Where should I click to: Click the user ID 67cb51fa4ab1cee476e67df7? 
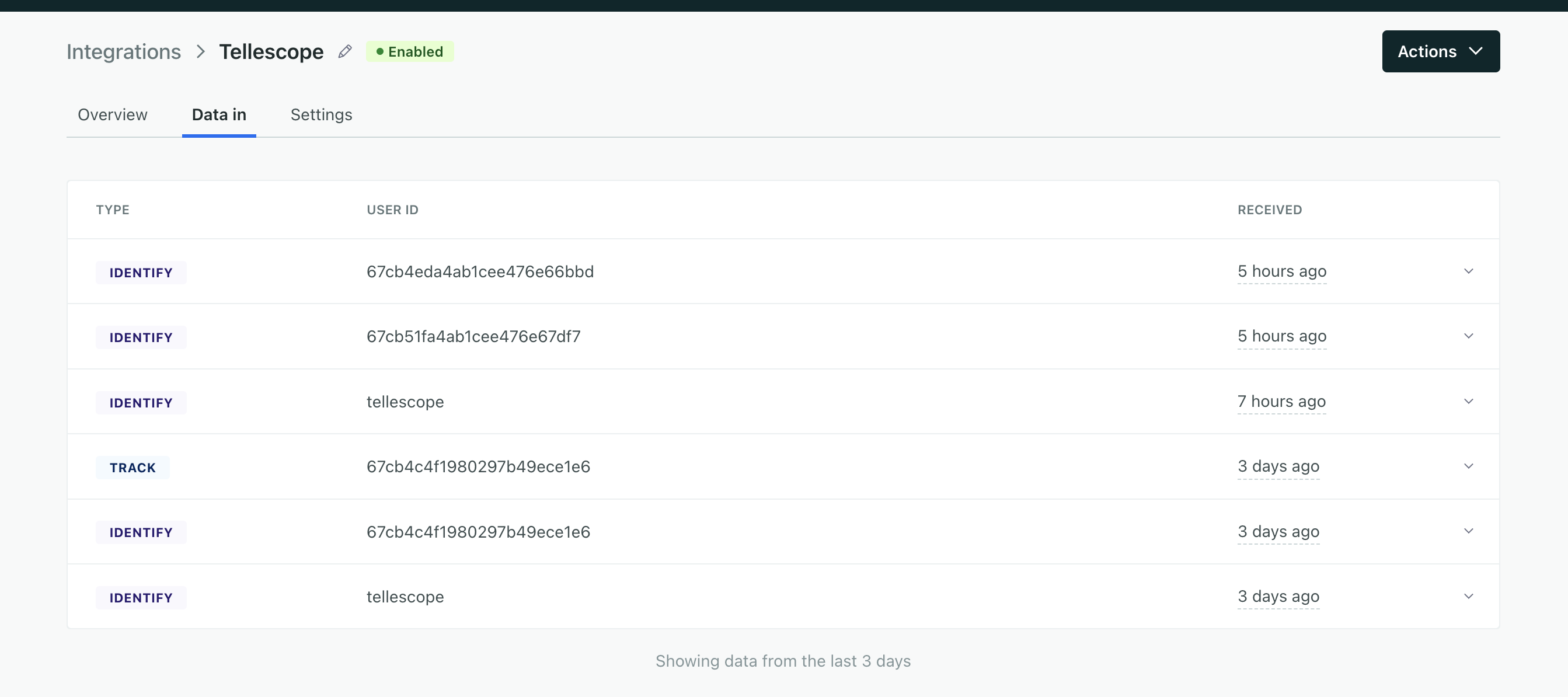pos(473,337)
